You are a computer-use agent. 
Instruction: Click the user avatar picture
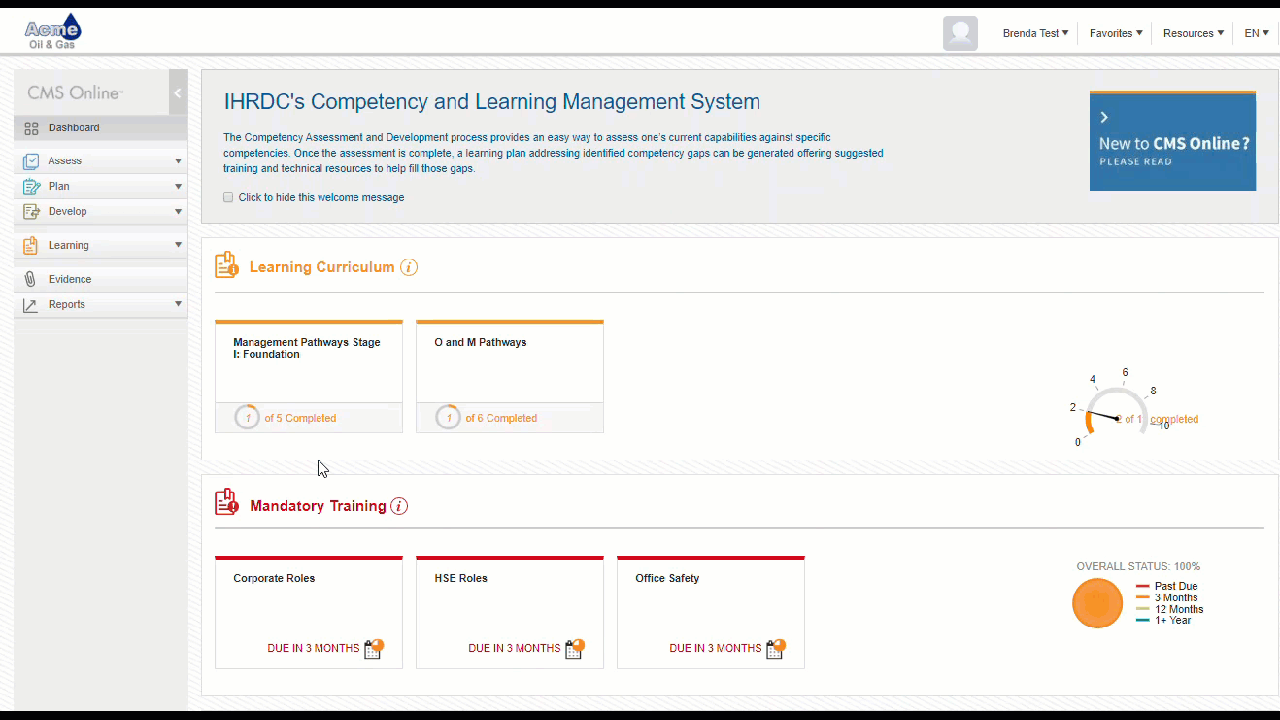pos(960,33)
